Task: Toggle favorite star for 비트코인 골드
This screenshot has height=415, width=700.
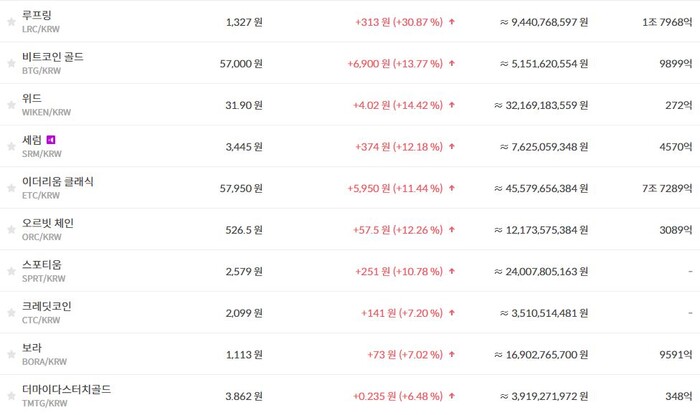Action: pyautogui.click(x=11, y=63)
